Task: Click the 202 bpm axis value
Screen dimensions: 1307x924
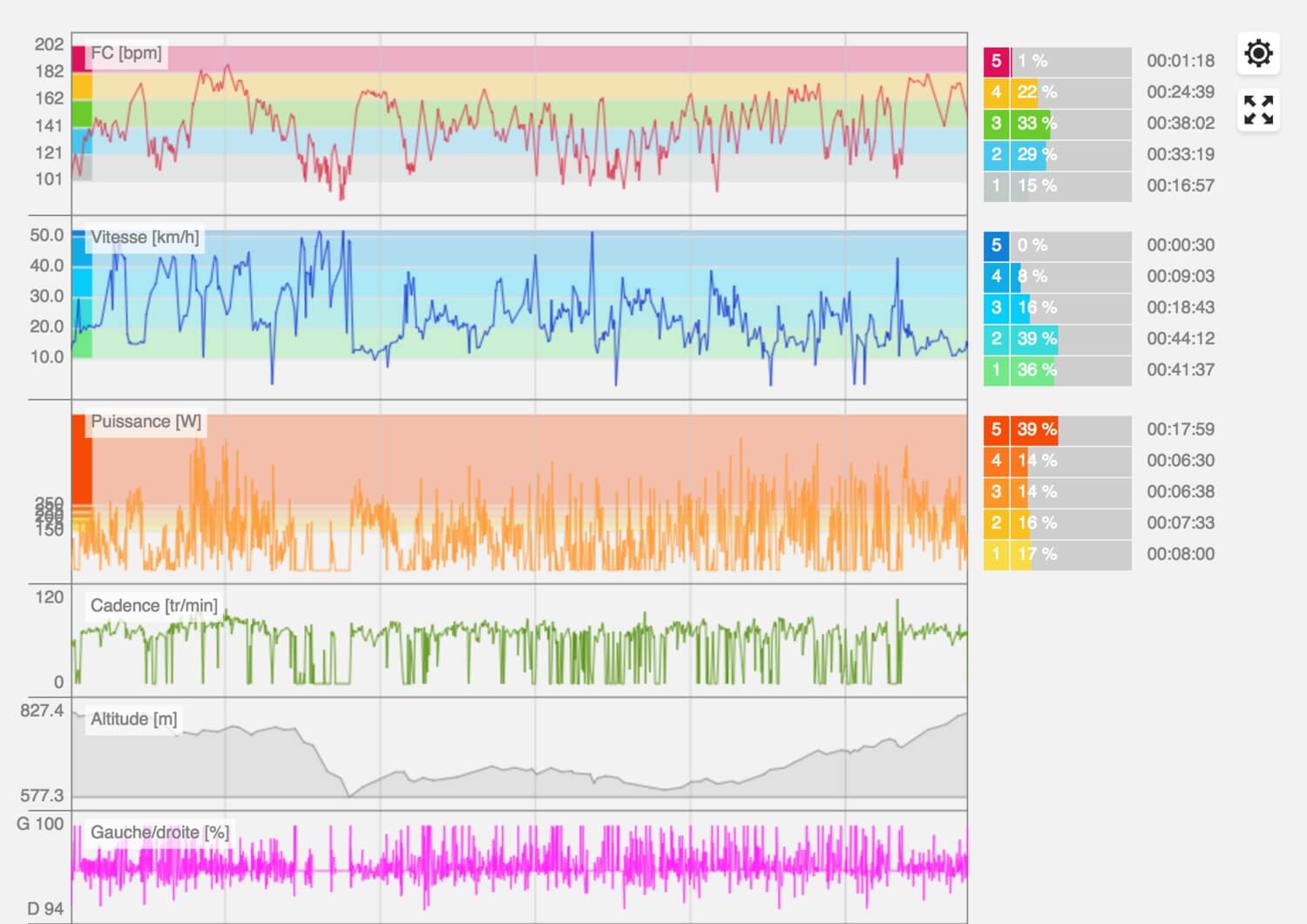Action: tap(49, 44)
